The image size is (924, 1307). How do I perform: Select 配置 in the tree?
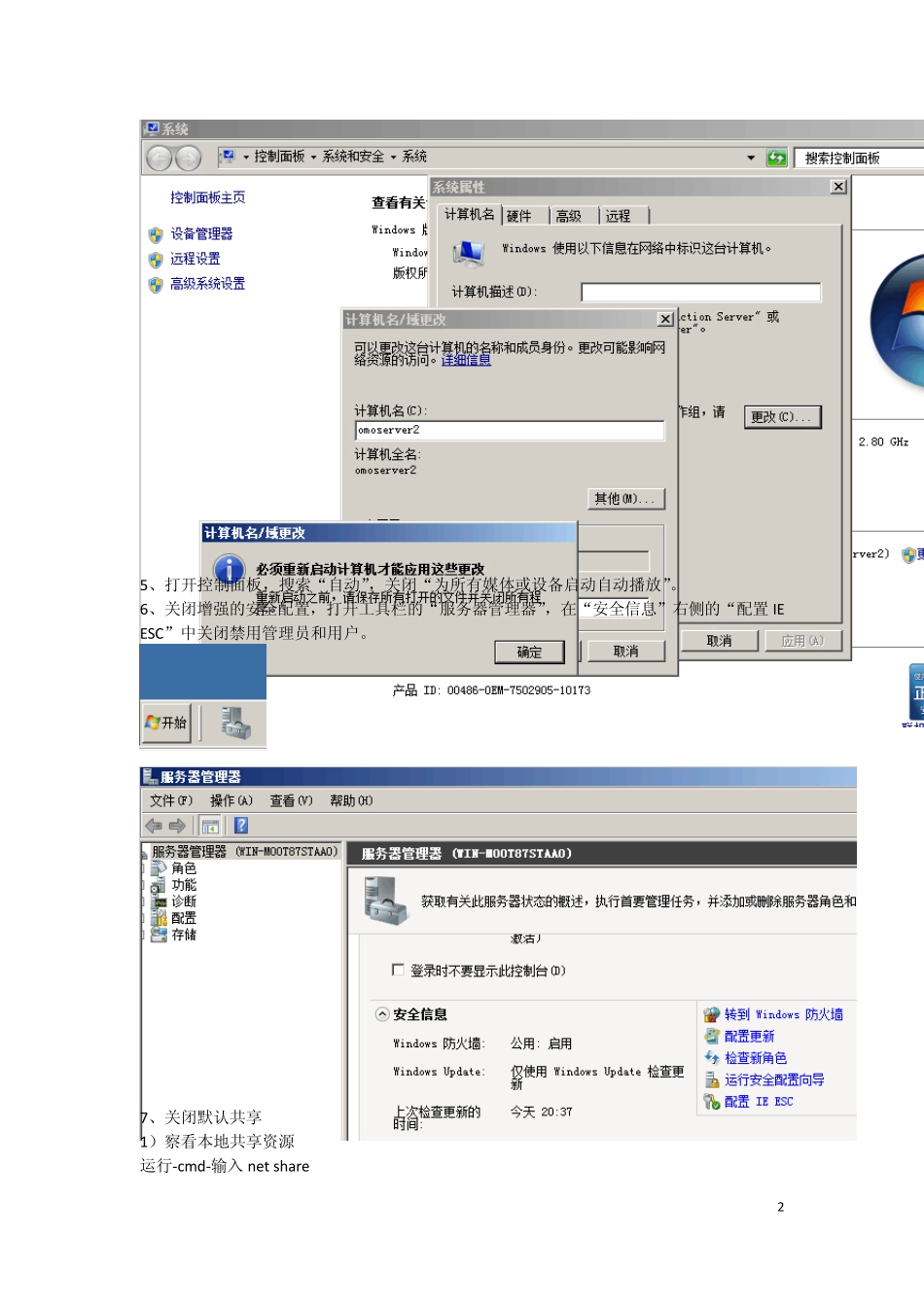(x=184, y=918)
